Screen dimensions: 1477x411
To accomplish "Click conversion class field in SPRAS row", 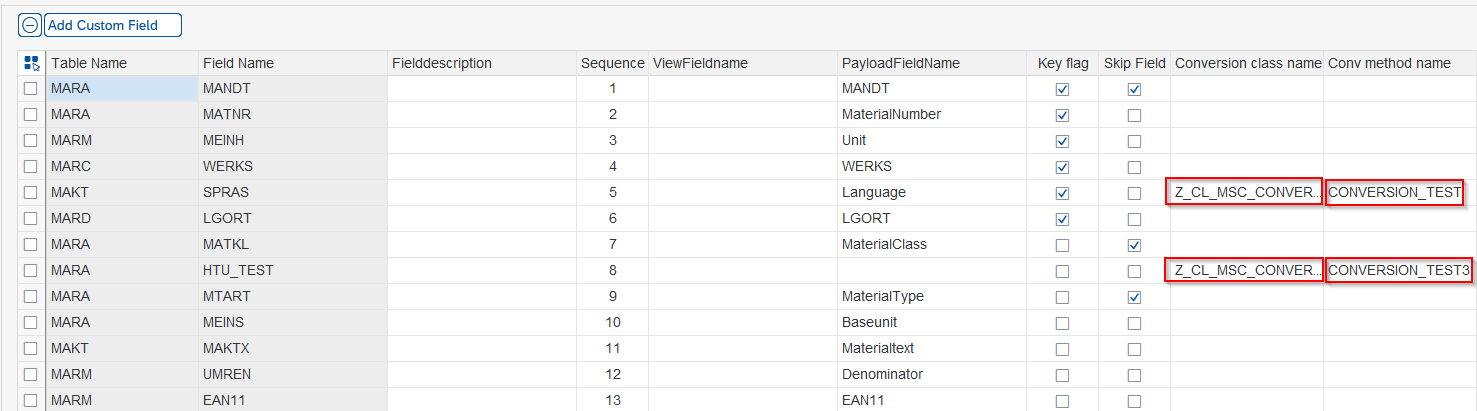I will point(1245,193).
